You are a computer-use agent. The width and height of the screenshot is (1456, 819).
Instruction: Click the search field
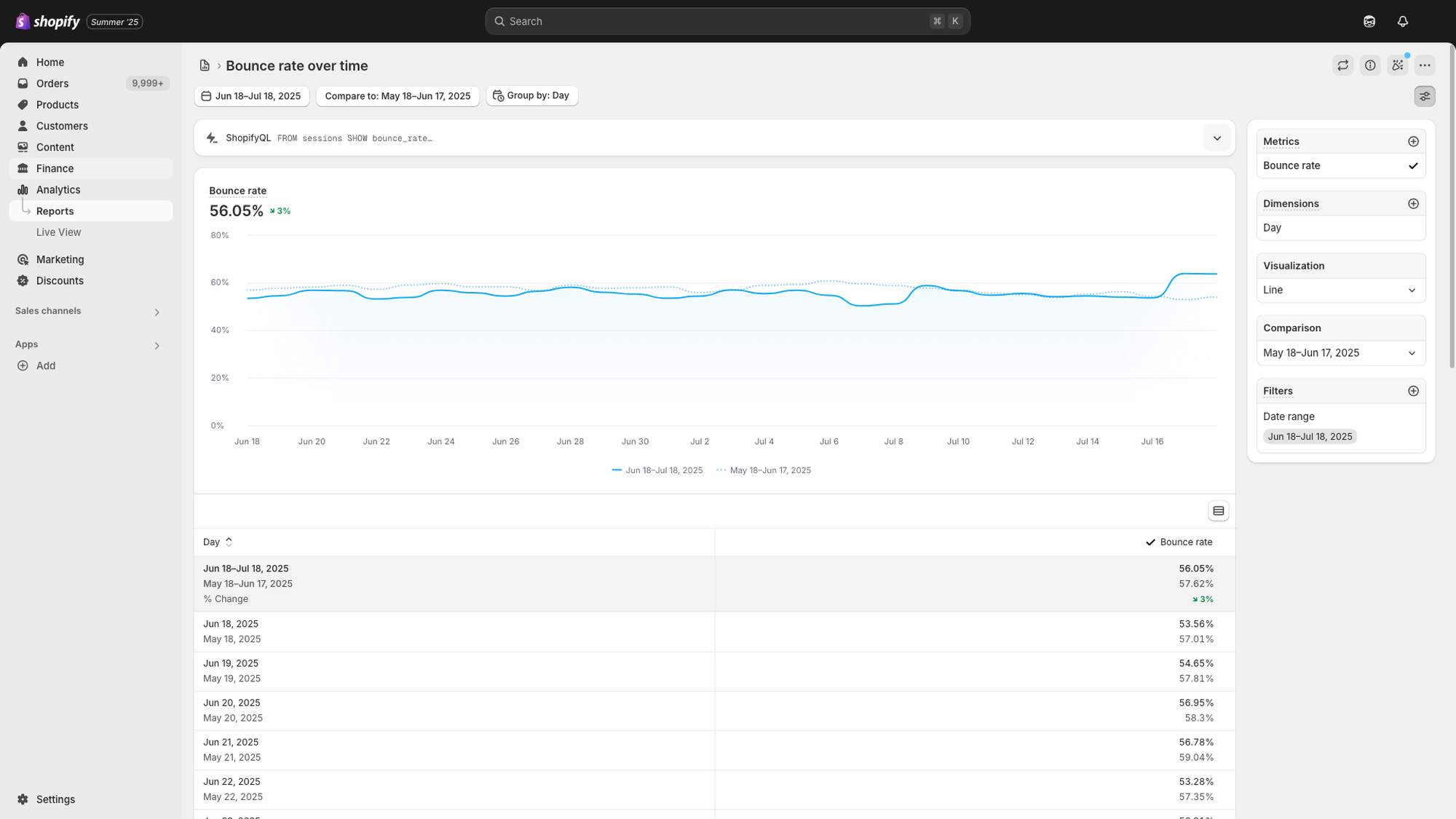point(727,21)
